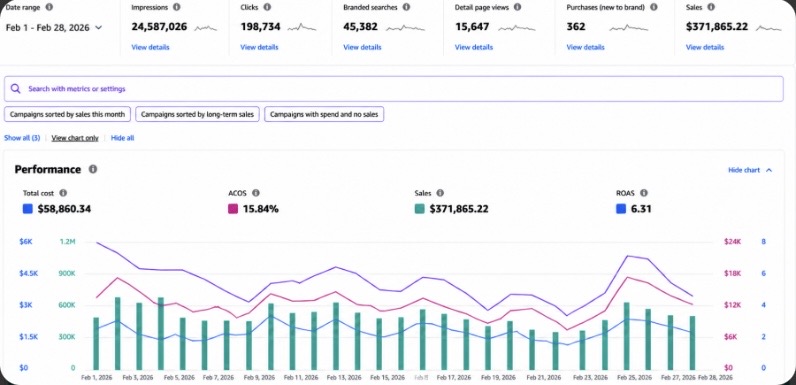Click the Impressions value 24,587,026

point(159,27)
